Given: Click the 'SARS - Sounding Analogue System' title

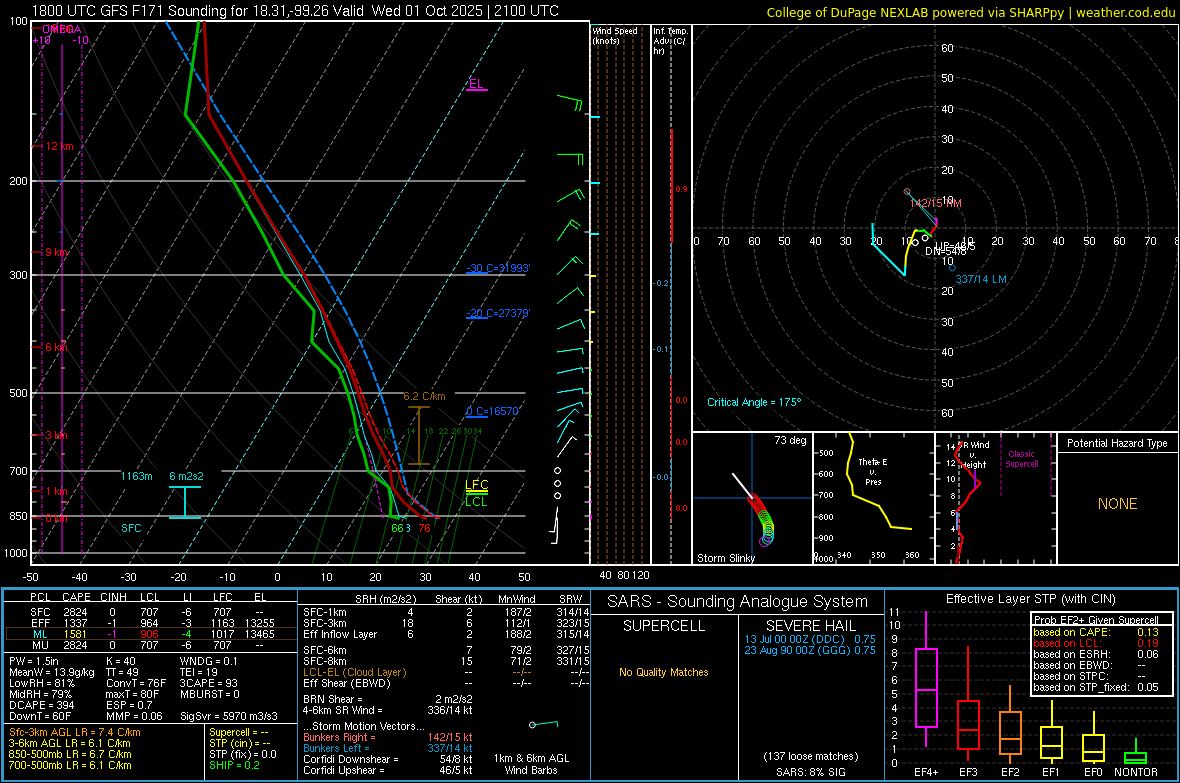Looking at the screenshot, I should [737, 602].
